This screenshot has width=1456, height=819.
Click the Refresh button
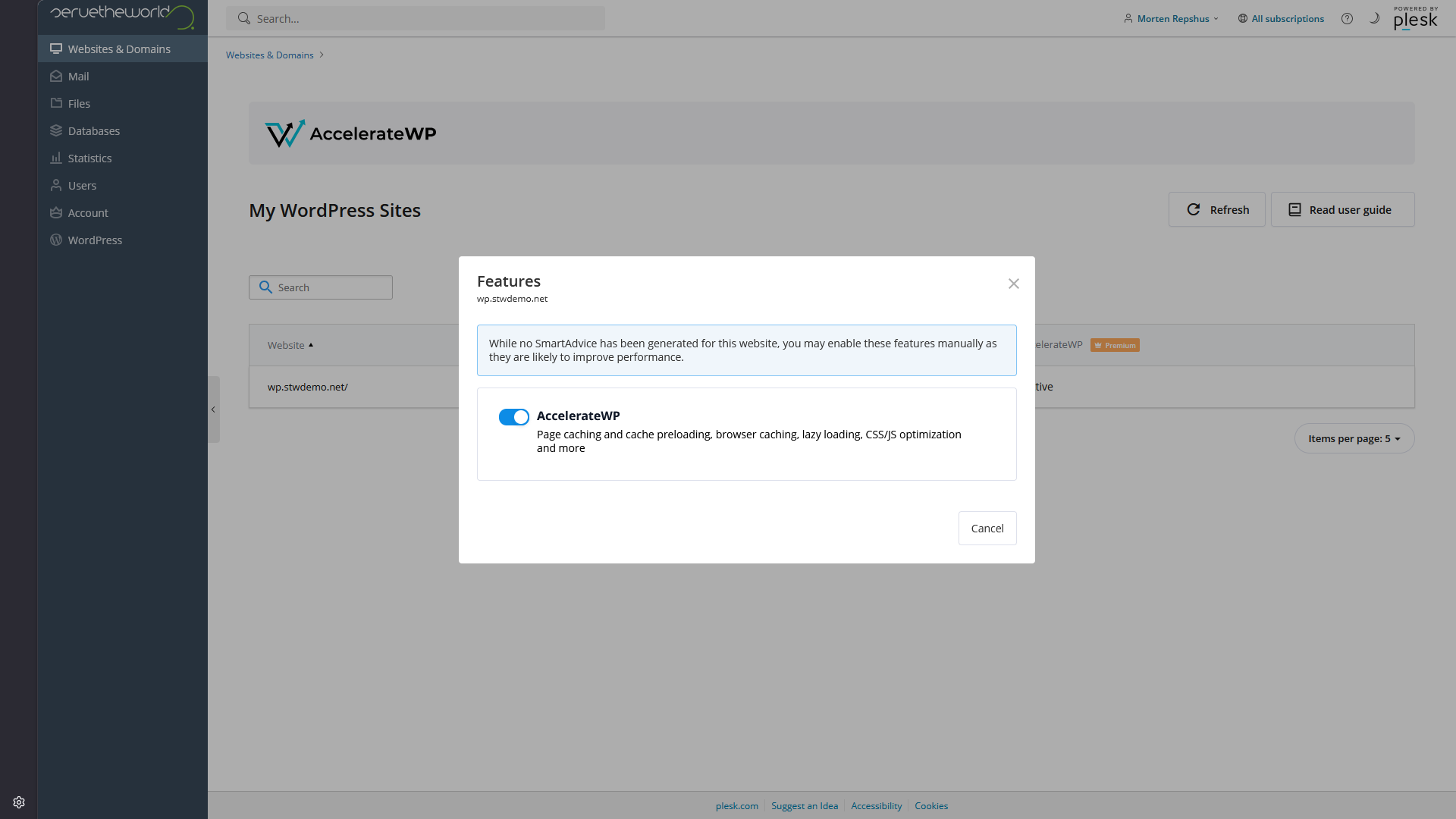[x=1216, y=209]
